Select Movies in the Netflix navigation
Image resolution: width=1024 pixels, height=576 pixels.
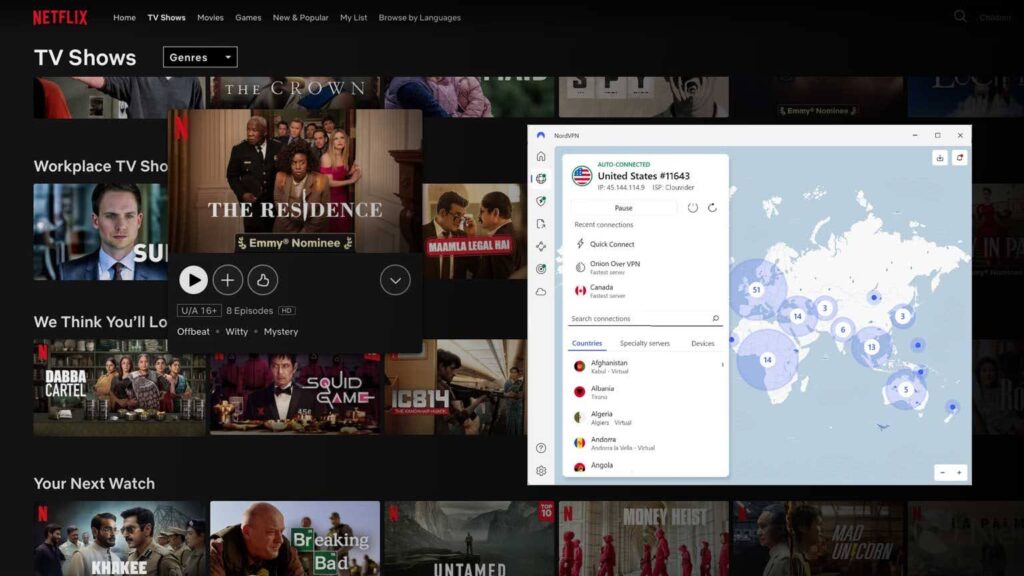pos(210,17)
